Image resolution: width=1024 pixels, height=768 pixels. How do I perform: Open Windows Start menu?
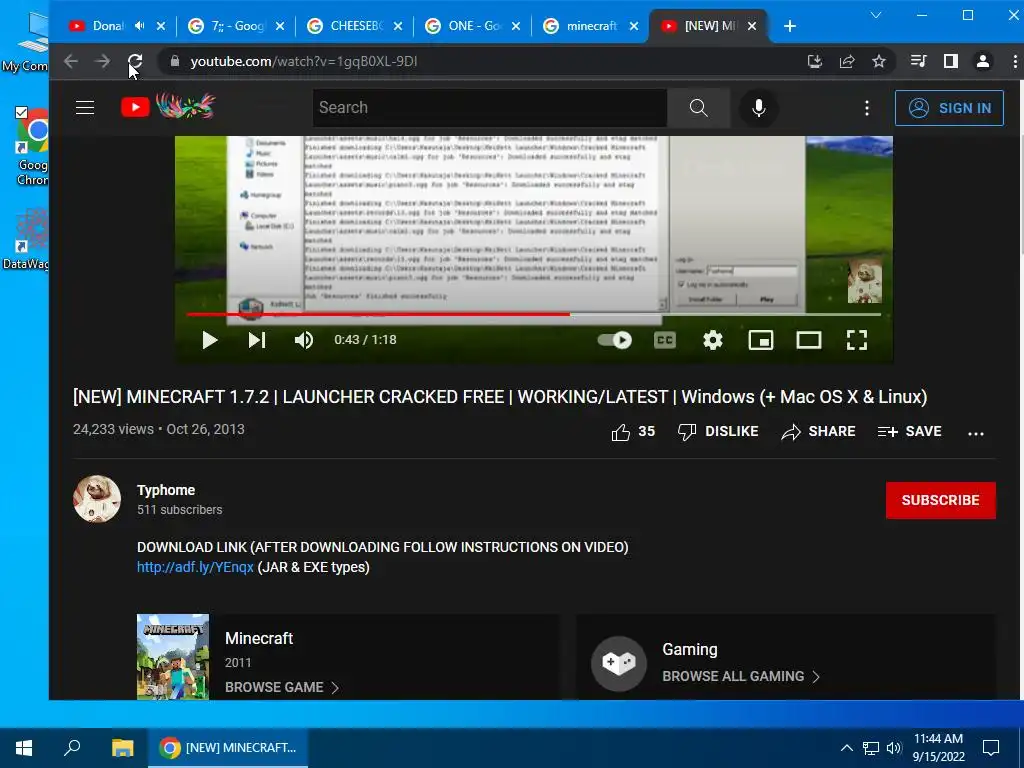[x=24, y=748]
